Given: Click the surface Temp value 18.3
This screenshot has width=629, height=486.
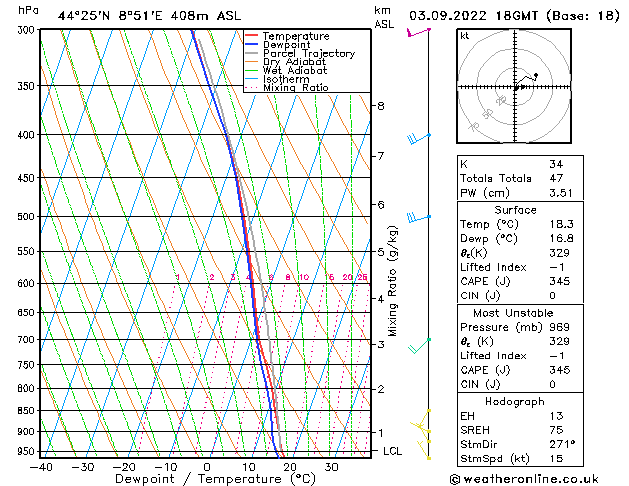Looking at the screenshot, I should 561,224.
